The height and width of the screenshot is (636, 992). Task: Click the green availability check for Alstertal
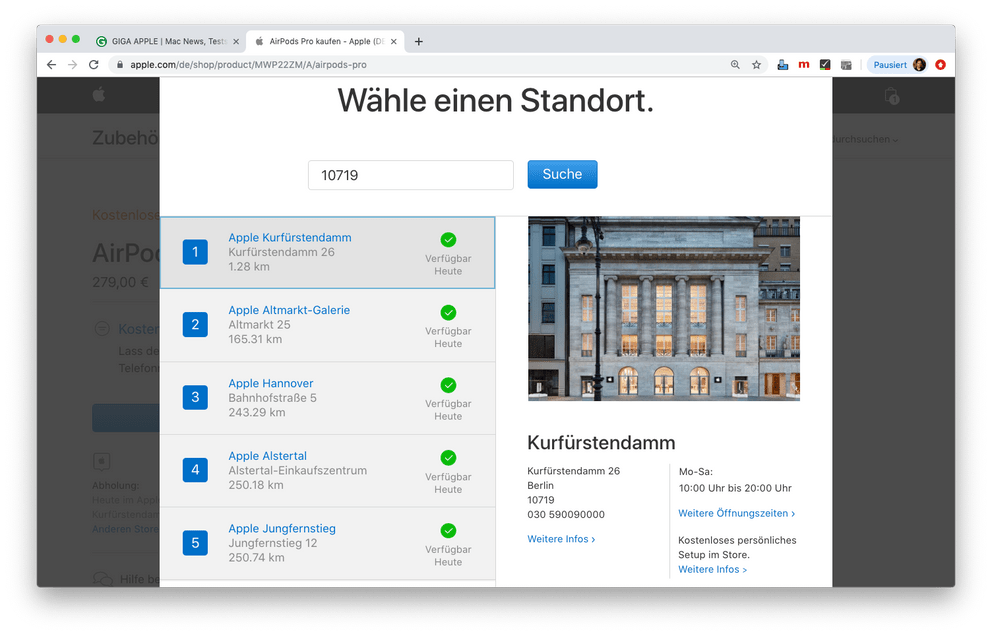pyautogui.click(x=449, y=458)
